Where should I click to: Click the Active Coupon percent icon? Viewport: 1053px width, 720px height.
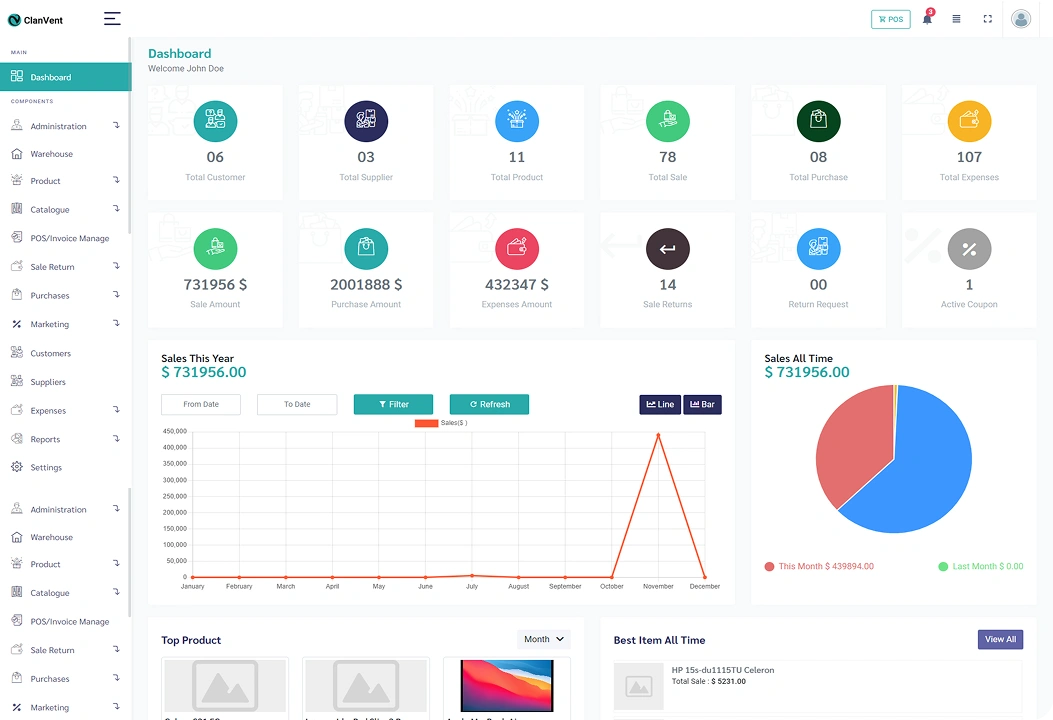969,249
